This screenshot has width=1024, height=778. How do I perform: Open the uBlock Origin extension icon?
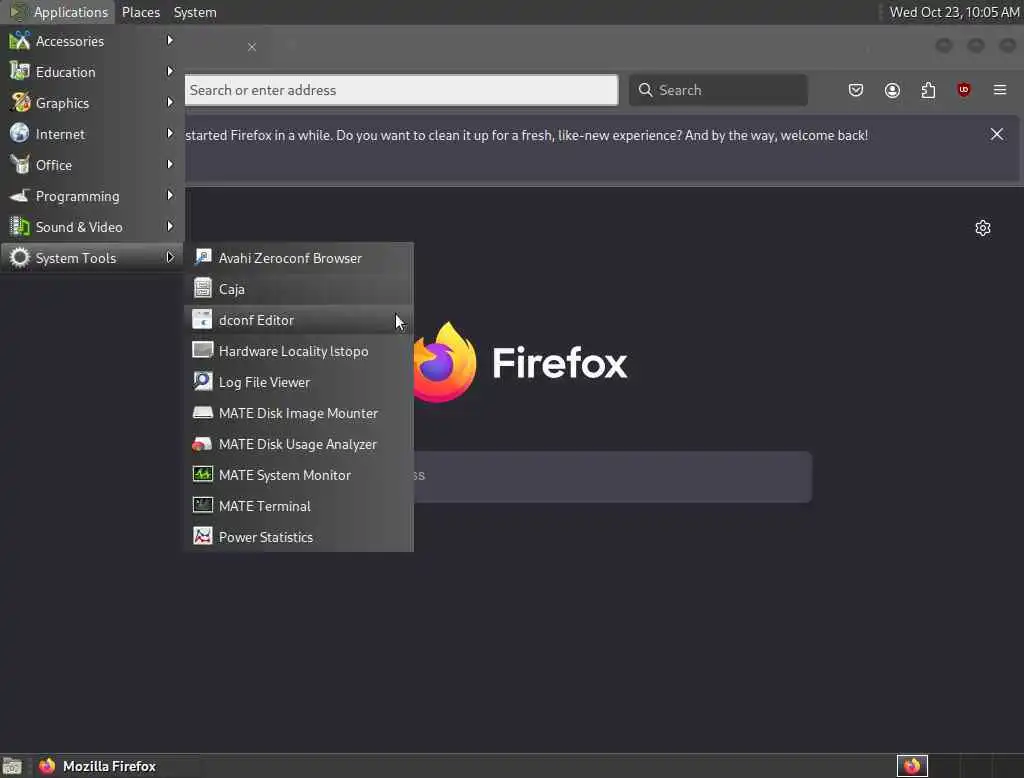coord(963,90)
